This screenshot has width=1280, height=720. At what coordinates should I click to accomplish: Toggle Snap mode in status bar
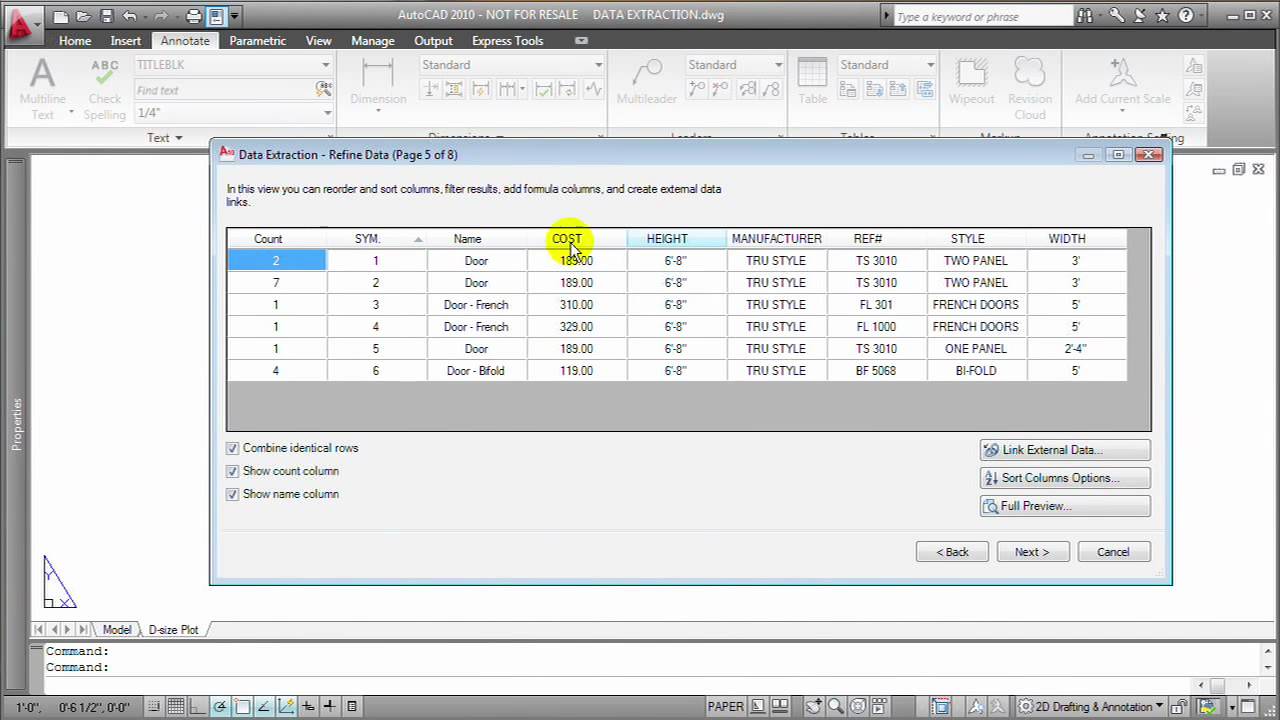[152, 707]
